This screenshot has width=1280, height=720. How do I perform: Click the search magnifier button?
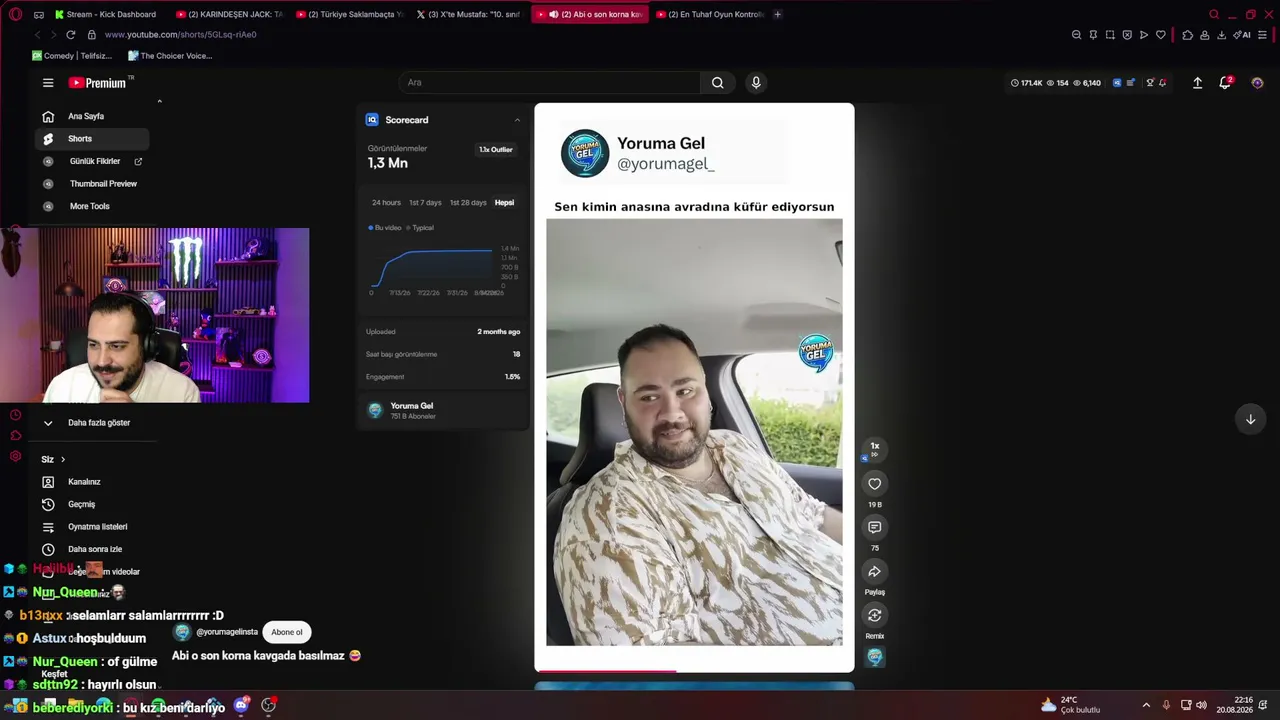point(717,83)
